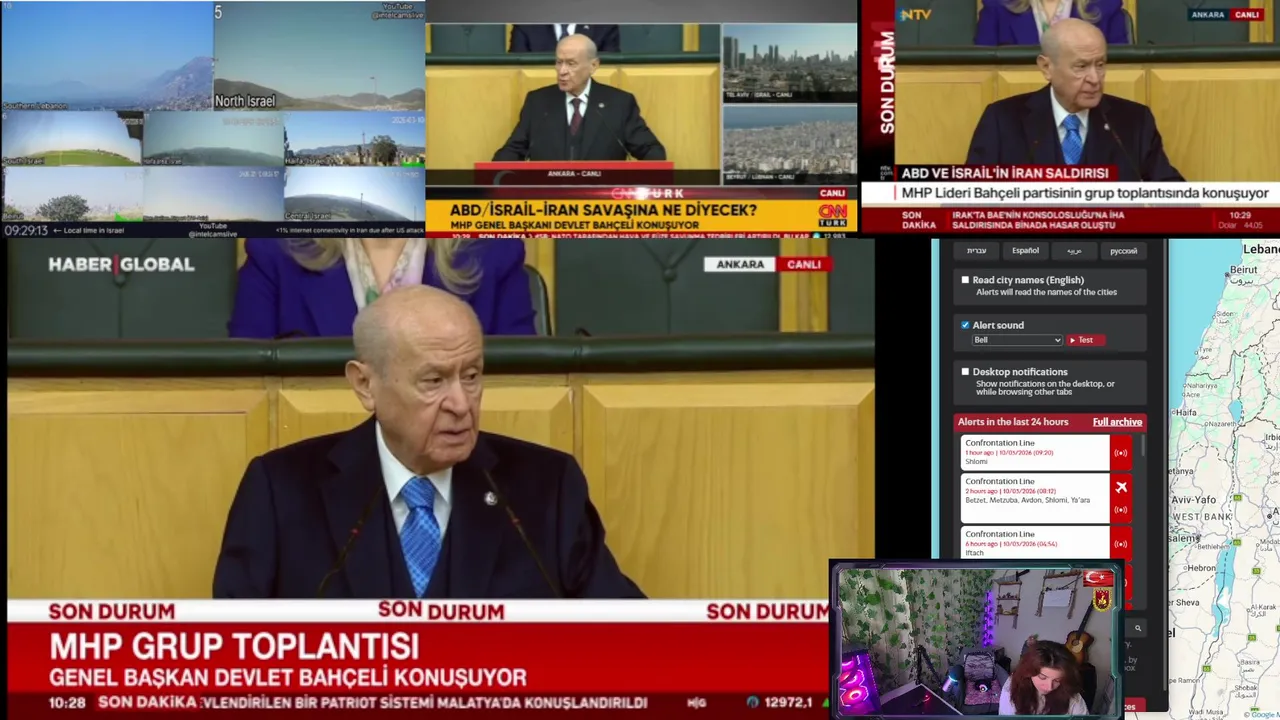The height and width of the screenshot is (720, 1280).
Task: Click the ANKARA badge on Haber Global
Action: pos(740,264)
